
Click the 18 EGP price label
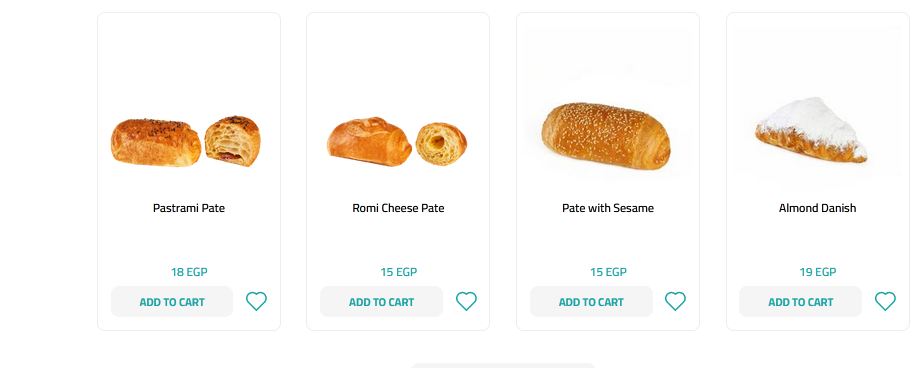click(189, 272)
